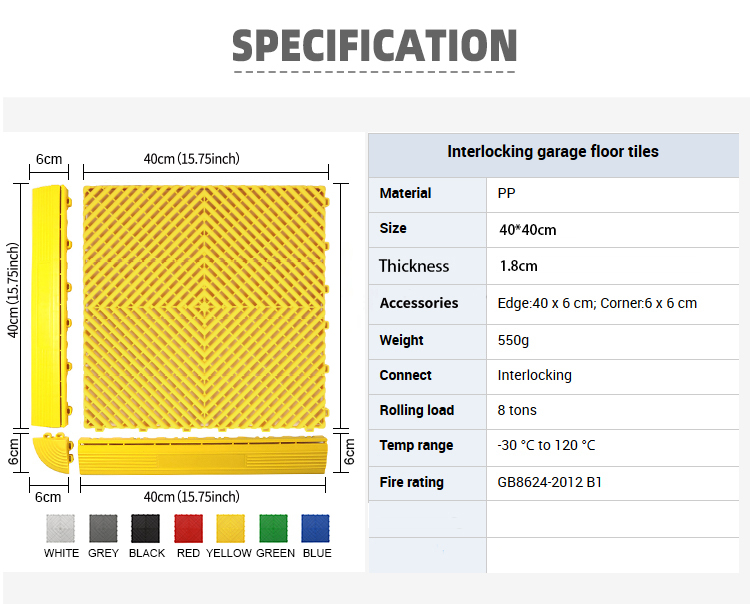
Task: Click the vertical '40cm (15.75inch)' dimension label
Action: point(13,290)
